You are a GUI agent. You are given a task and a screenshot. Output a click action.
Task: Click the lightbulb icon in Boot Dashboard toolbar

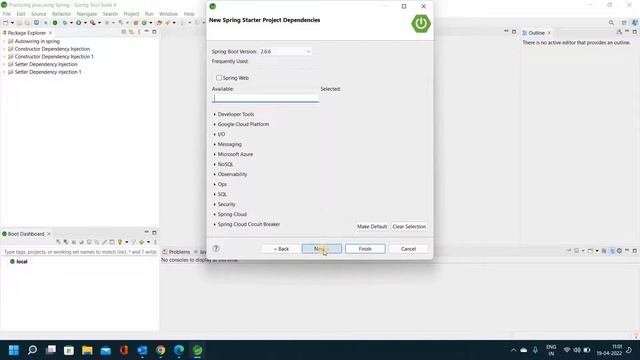tap(120, 242)
